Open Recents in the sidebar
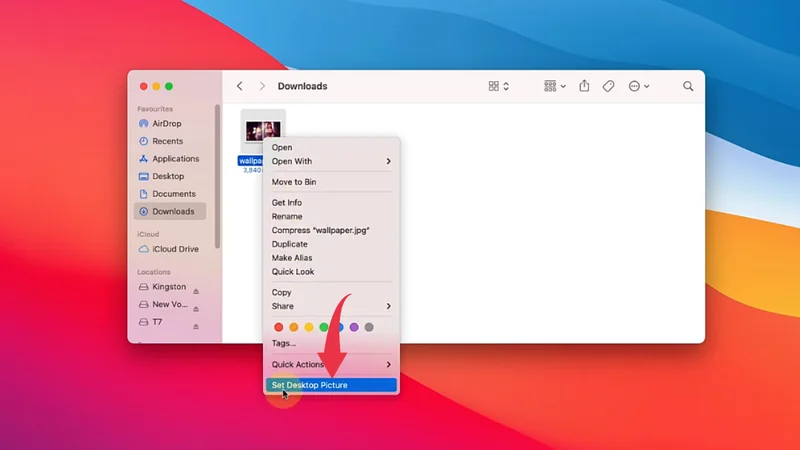The width and height of the screenshot is (800, 450). coord(167,141)
